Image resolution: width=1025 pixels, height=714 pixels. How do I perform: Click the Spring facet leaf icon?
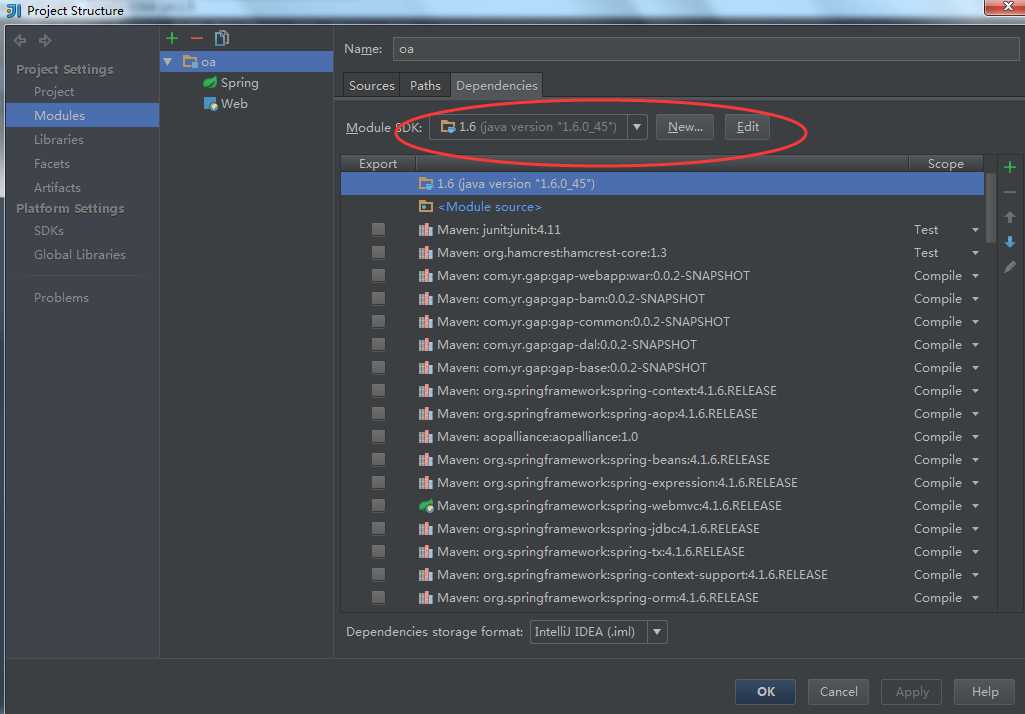tap(210, 82)
